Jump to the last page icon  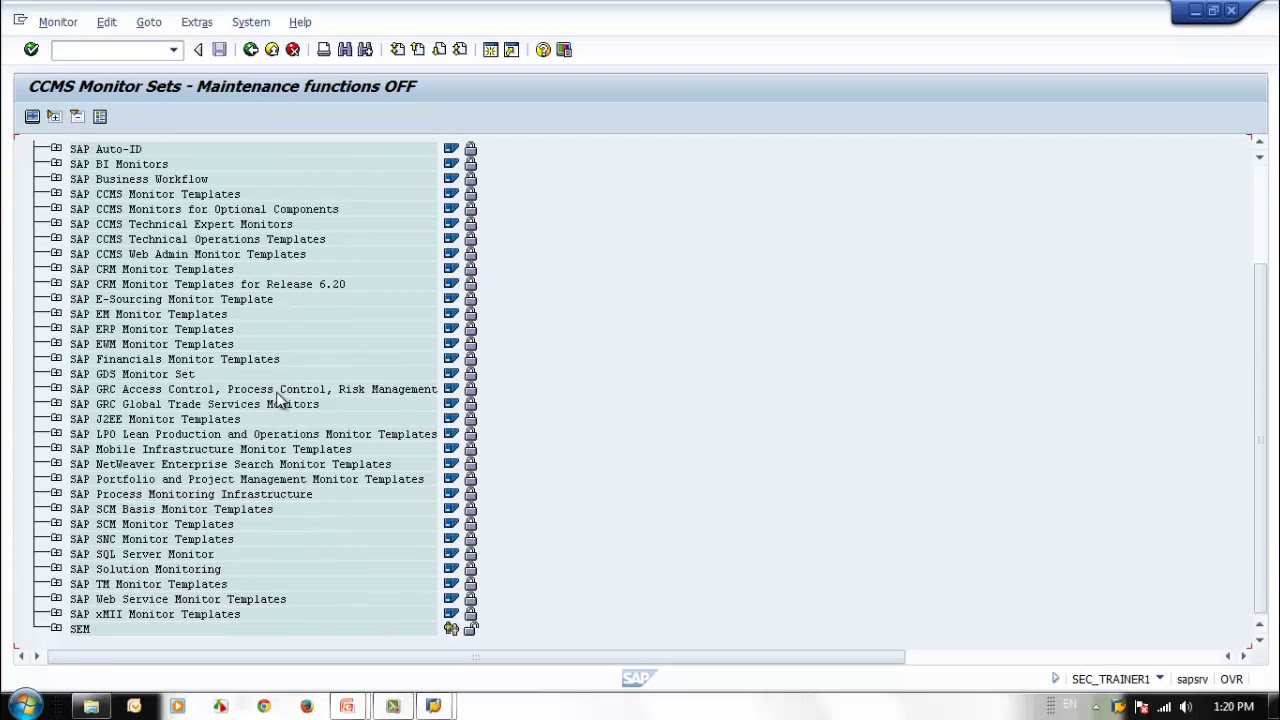(460, 50)
